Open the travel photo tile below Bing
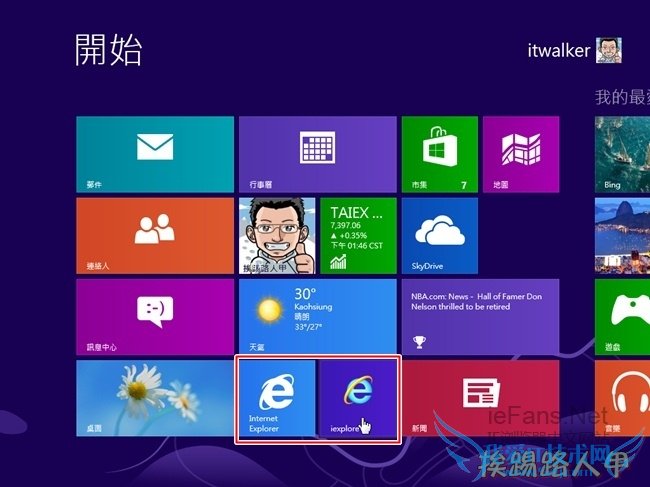Screen dimensions: 650x487 tap(622, 235)
